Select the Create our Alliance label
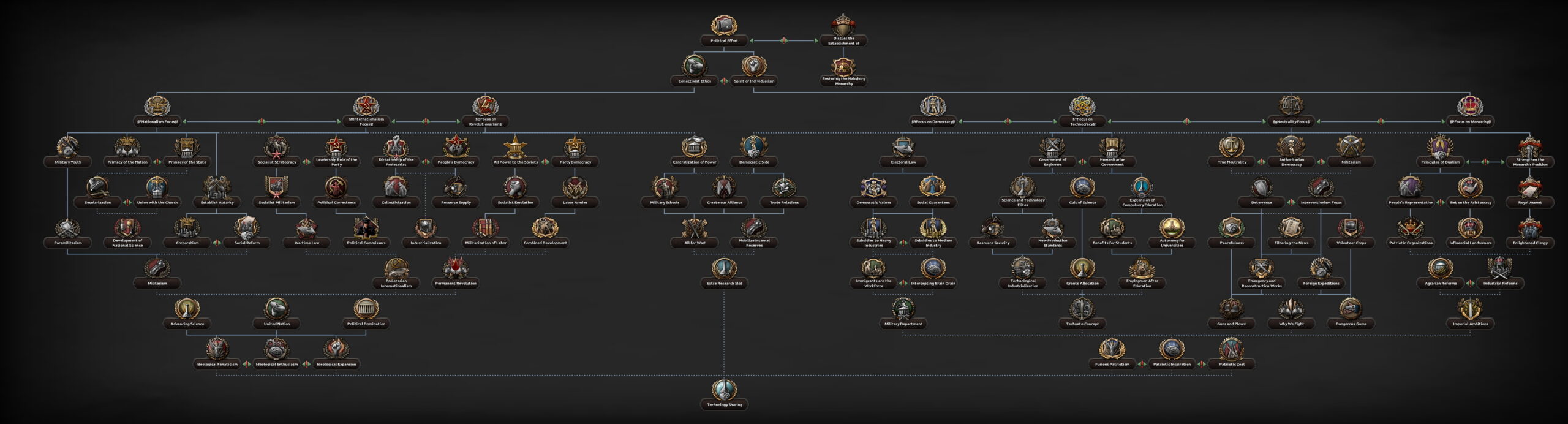 (x=724, y=202)
